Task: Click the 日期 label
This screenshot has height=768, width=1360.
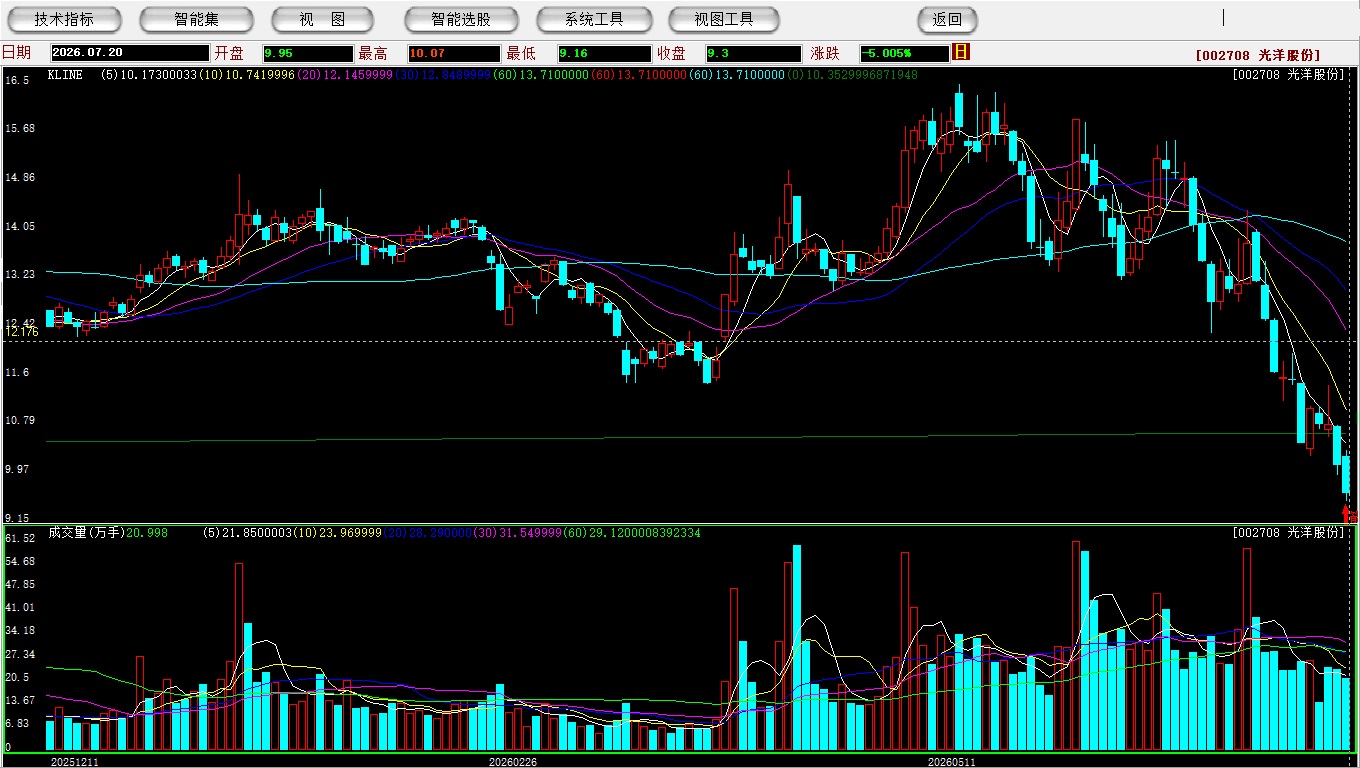Action: tap(16, 53)
